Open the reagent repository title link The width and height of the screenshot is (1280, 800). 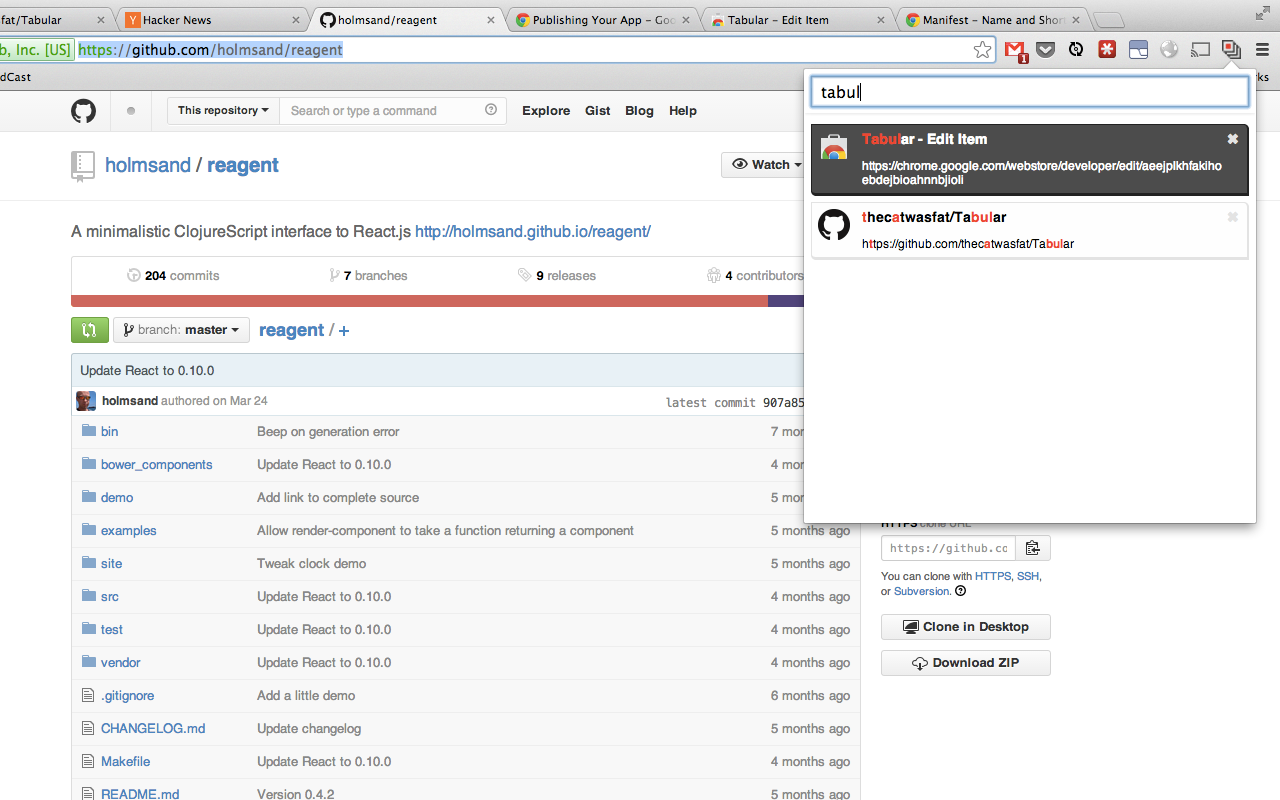pyautogui.click(x=243, y=165)
